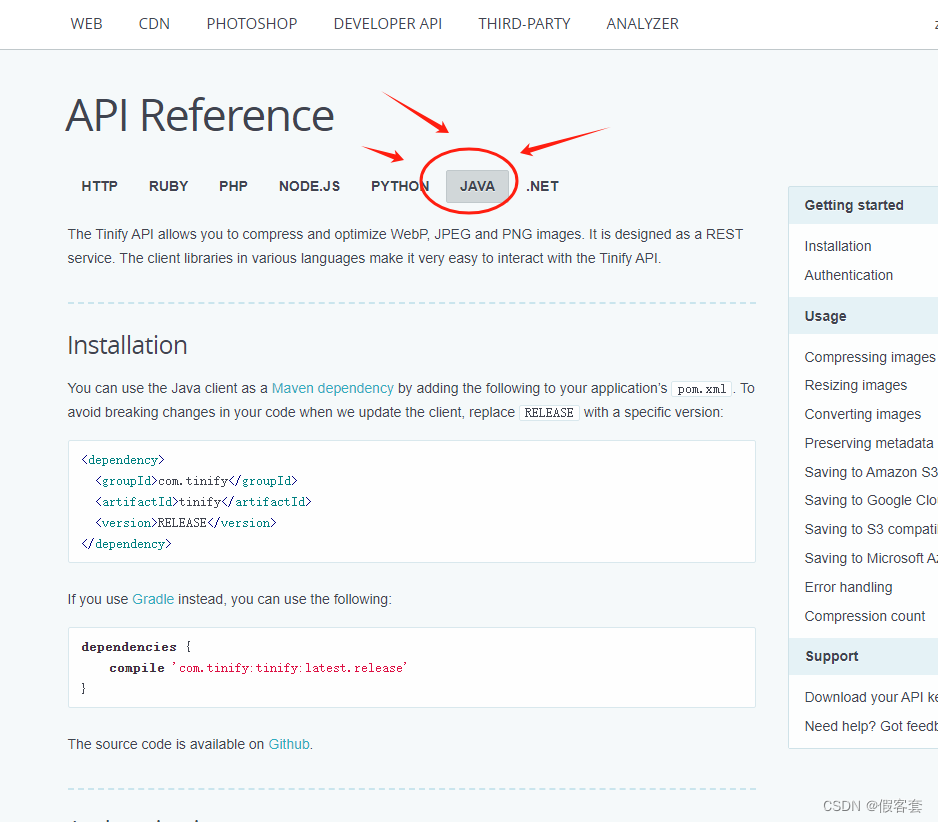Click the API Reference page title

click(x=200, y=115)
